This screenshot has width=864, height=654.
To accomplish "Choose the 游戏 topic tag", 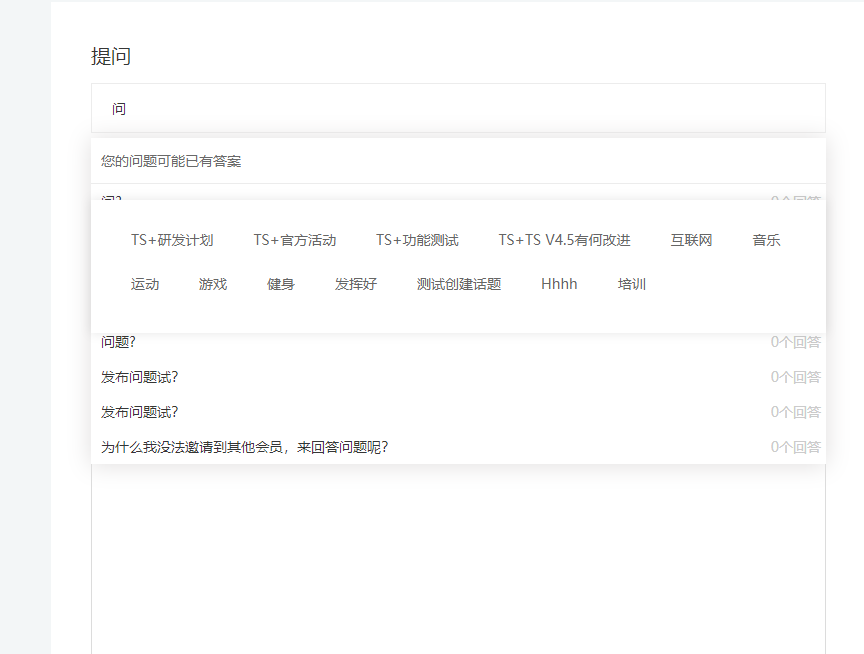I will 212,284.
